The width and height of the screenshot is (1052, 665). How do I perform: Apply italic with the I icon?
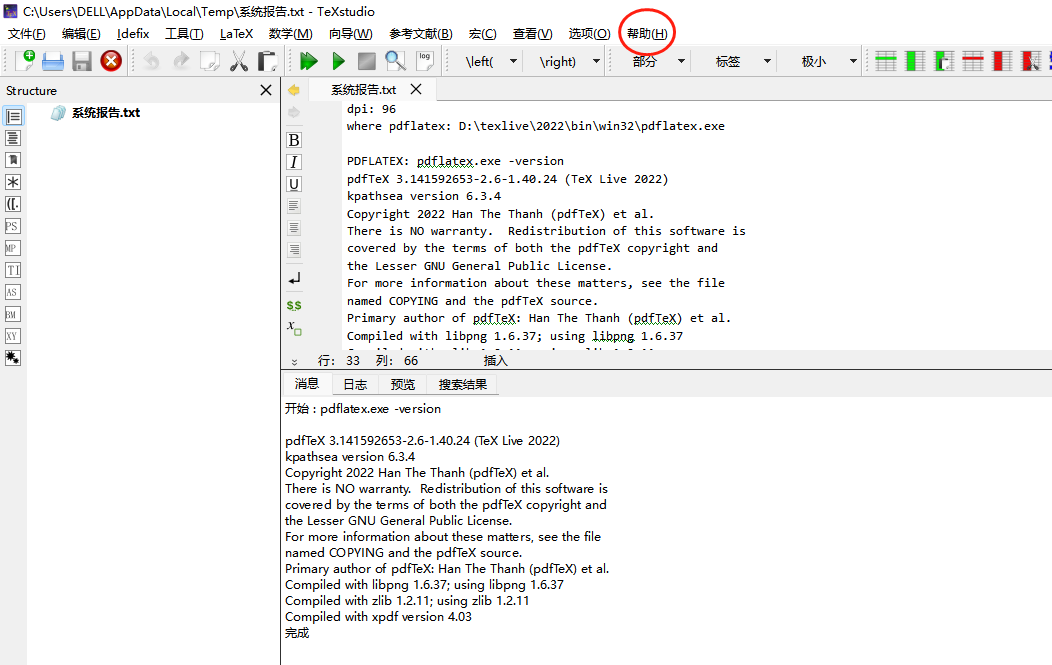click(x=294, y=162)
